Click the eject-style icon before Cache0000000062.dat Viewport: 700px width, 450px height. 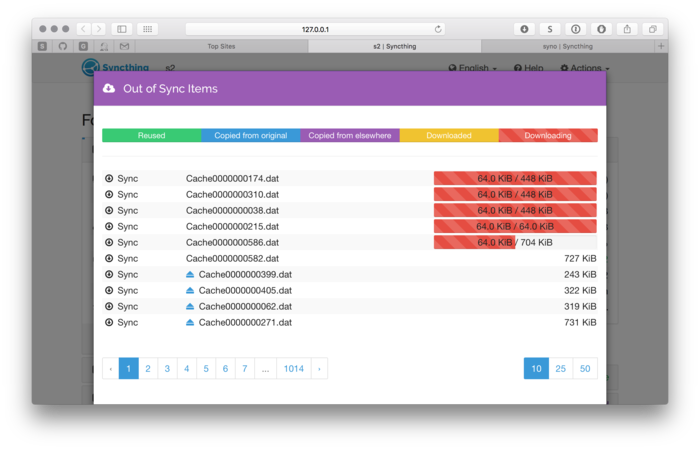(190, 306)
